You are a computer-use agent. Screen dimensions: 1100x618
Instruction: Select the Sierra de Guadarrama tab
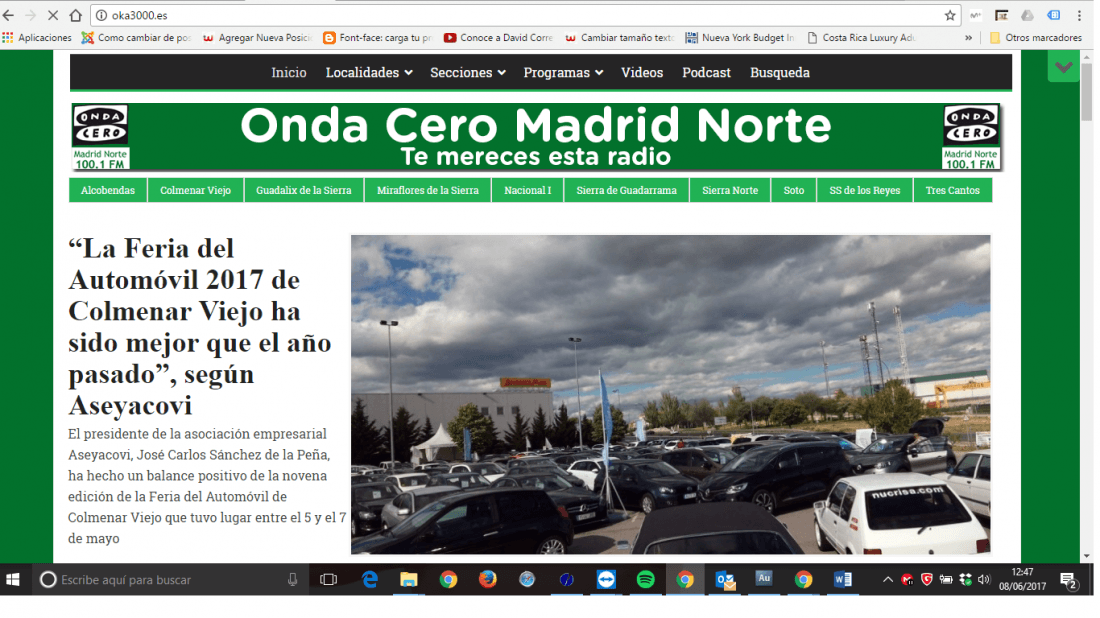pos(626,190)
